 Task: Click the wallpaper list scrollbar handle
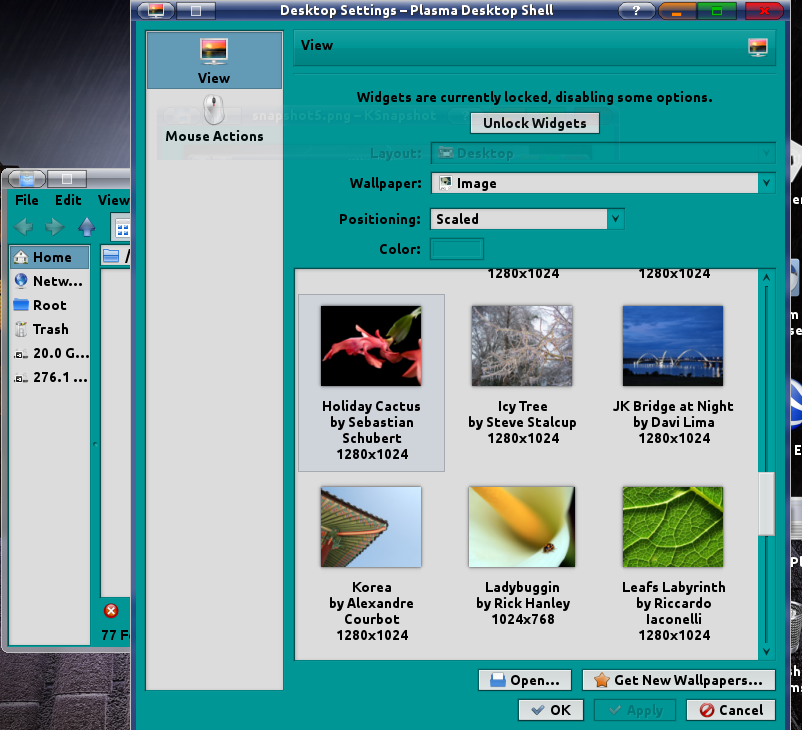766,504
